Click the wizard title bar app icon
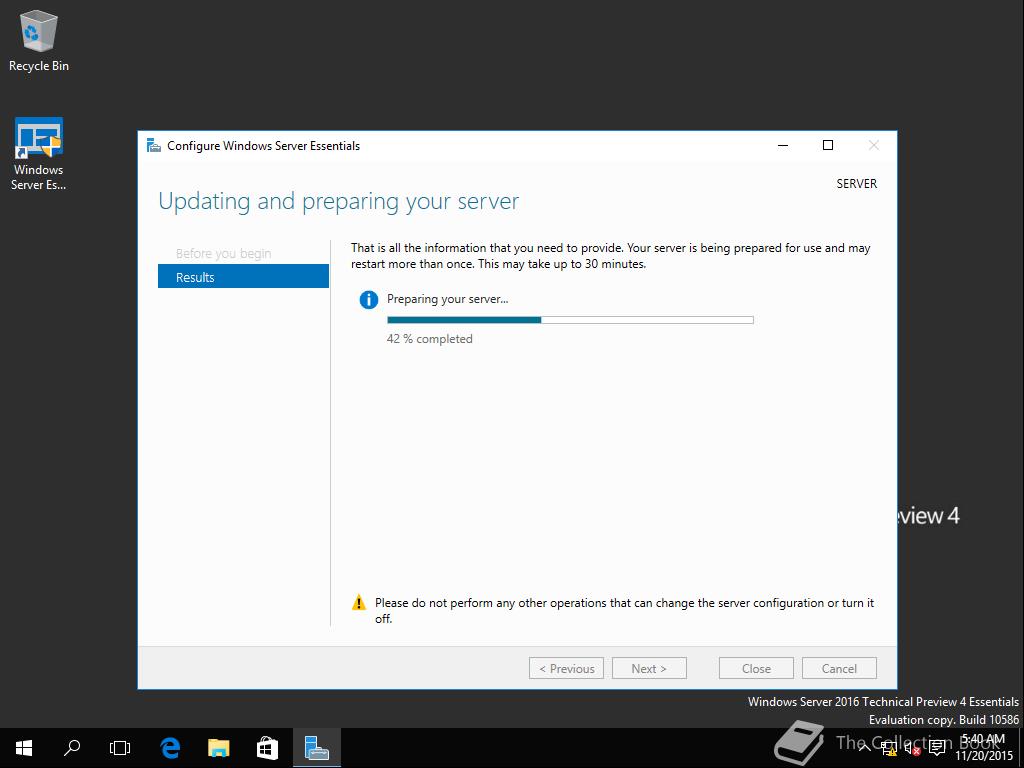Viewport: 1024px width, 768px height. (x=153, y=146)
